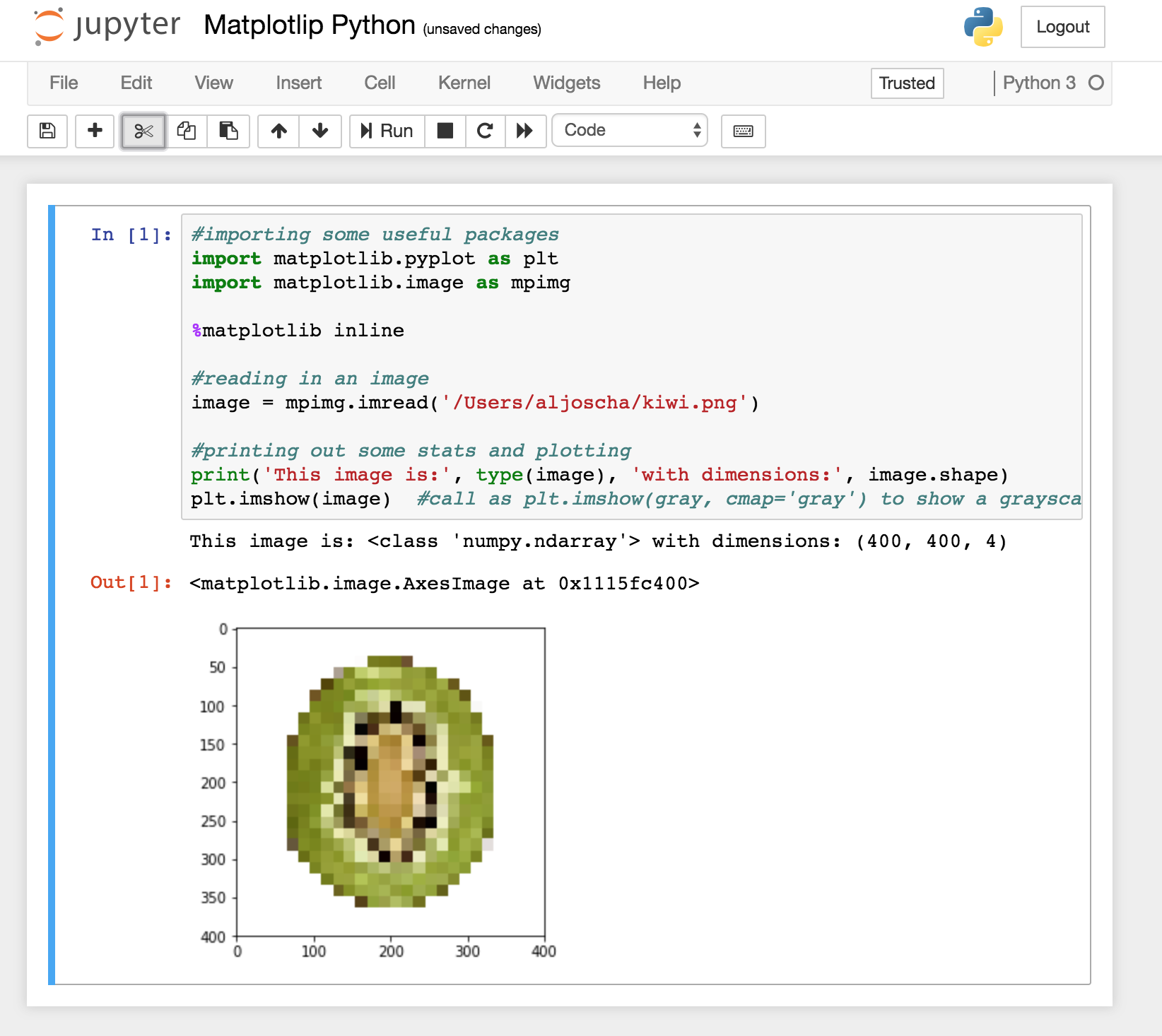The height and width of the screenshot is (1036, 1162).
Task: Save notebook with the floppy disk icon
Action: click(x=47, y=131)
